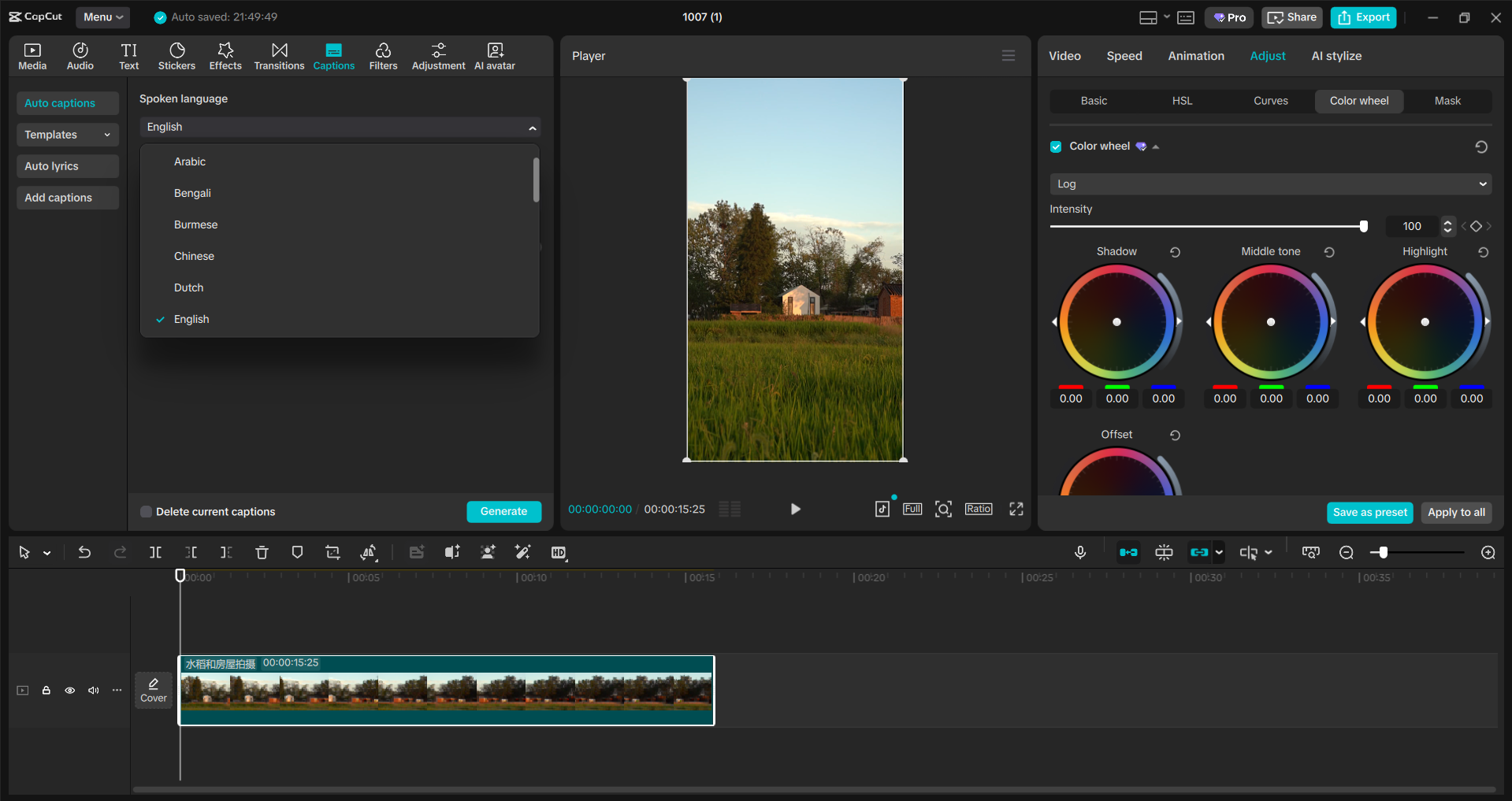Toggle the Color wheel checkbox off
The image size is (1512, 801).
pos(1055,146)
